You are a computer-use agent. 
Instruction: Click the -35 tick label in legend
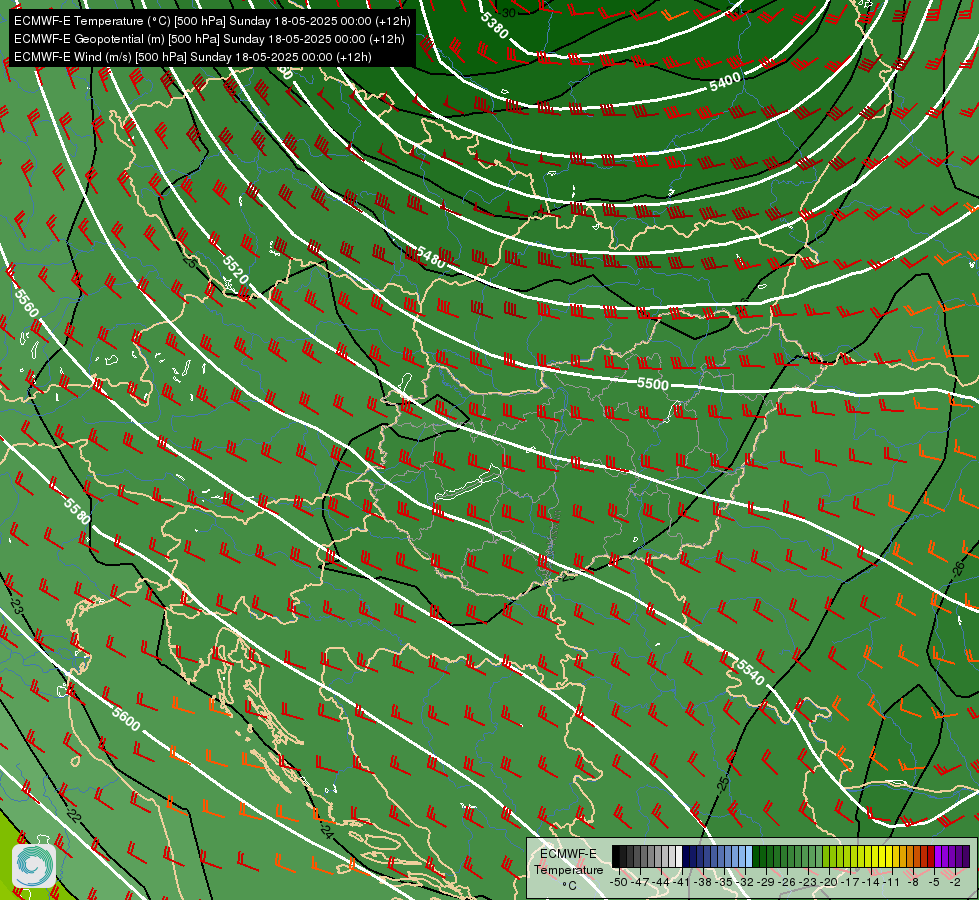coord(724,882)
